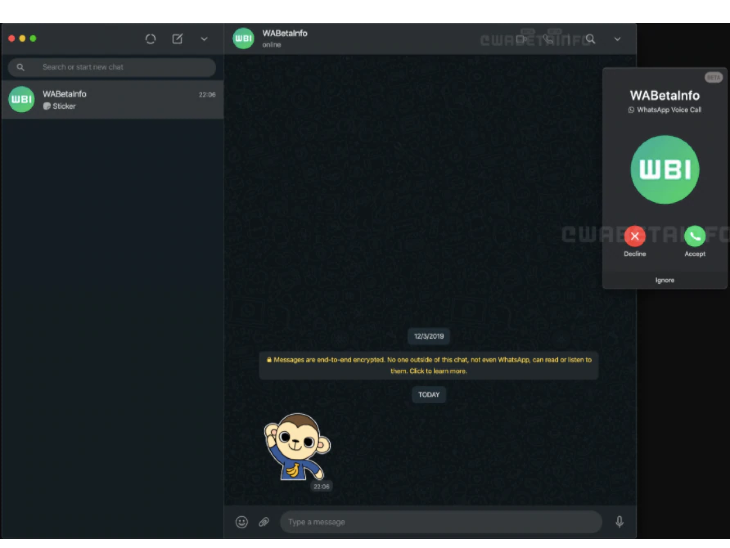The image size is (730, 548).
Task: Expand the conversation options chevron
Action: pos(617,39)
